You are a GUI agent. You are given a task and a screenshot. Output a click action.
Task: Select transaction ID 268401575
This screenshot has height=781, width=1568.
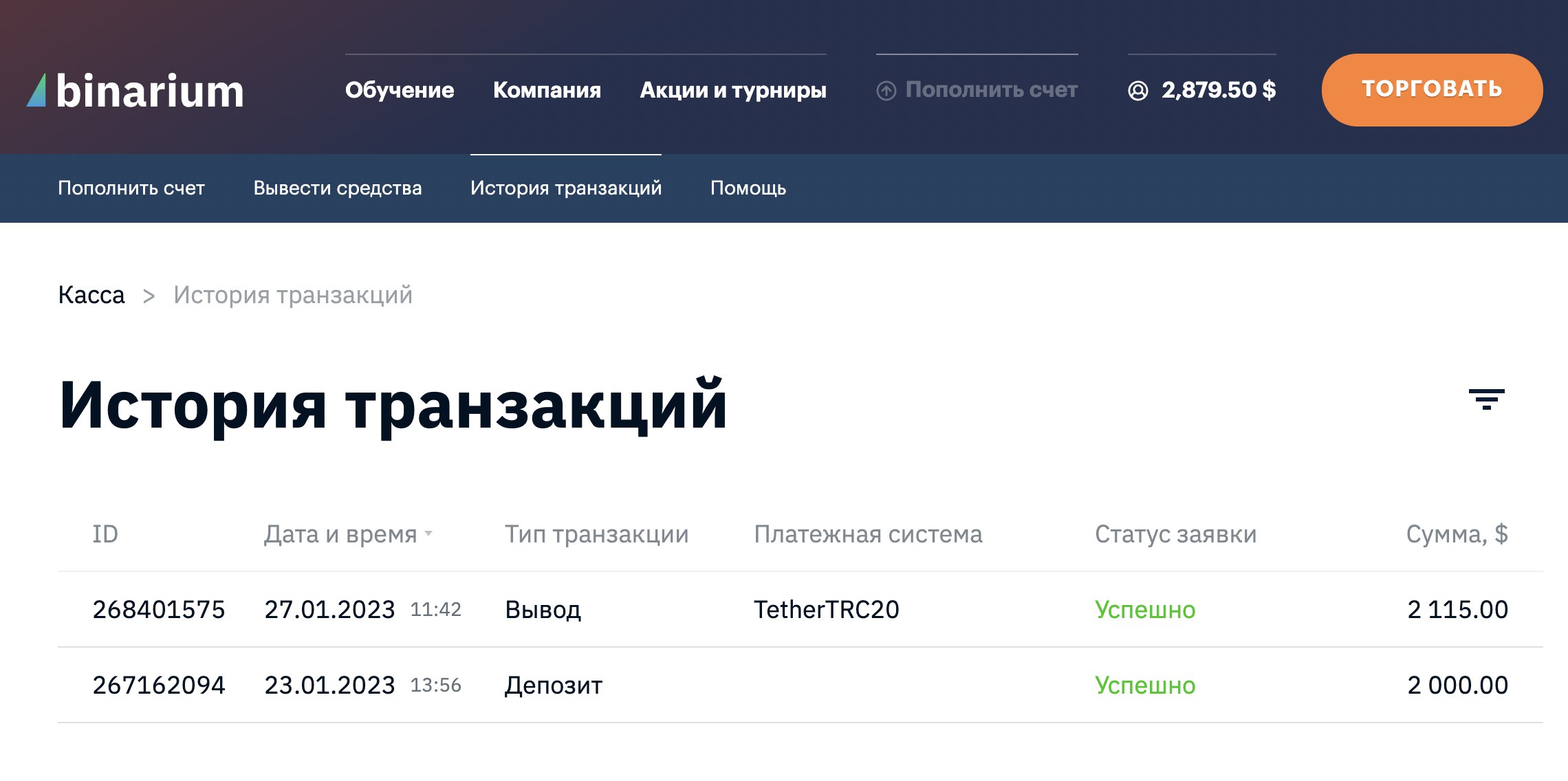(159, 609)
